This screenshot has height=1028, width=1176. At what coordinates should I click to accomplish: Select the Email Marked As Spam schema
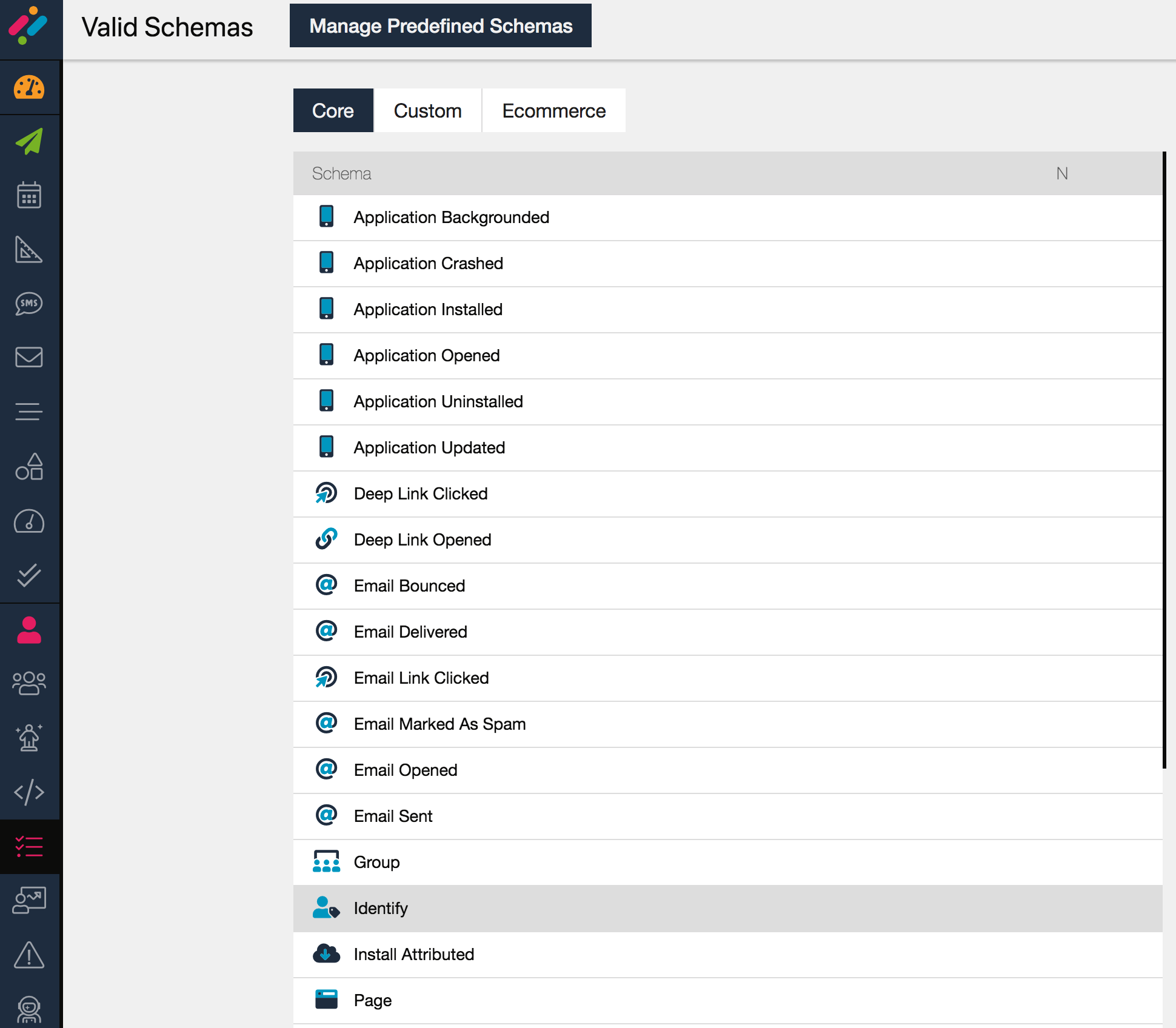click(439, 724)
